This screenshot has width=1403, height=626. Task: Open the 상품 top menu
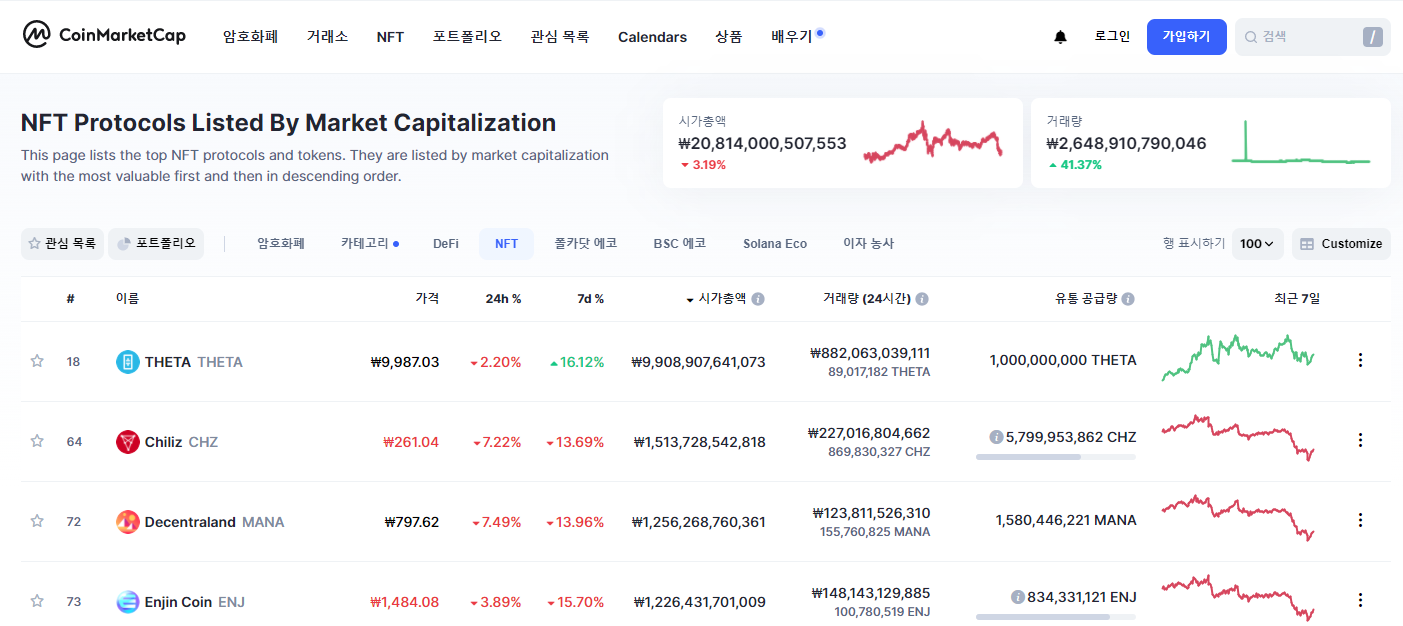tap(729, 37)
